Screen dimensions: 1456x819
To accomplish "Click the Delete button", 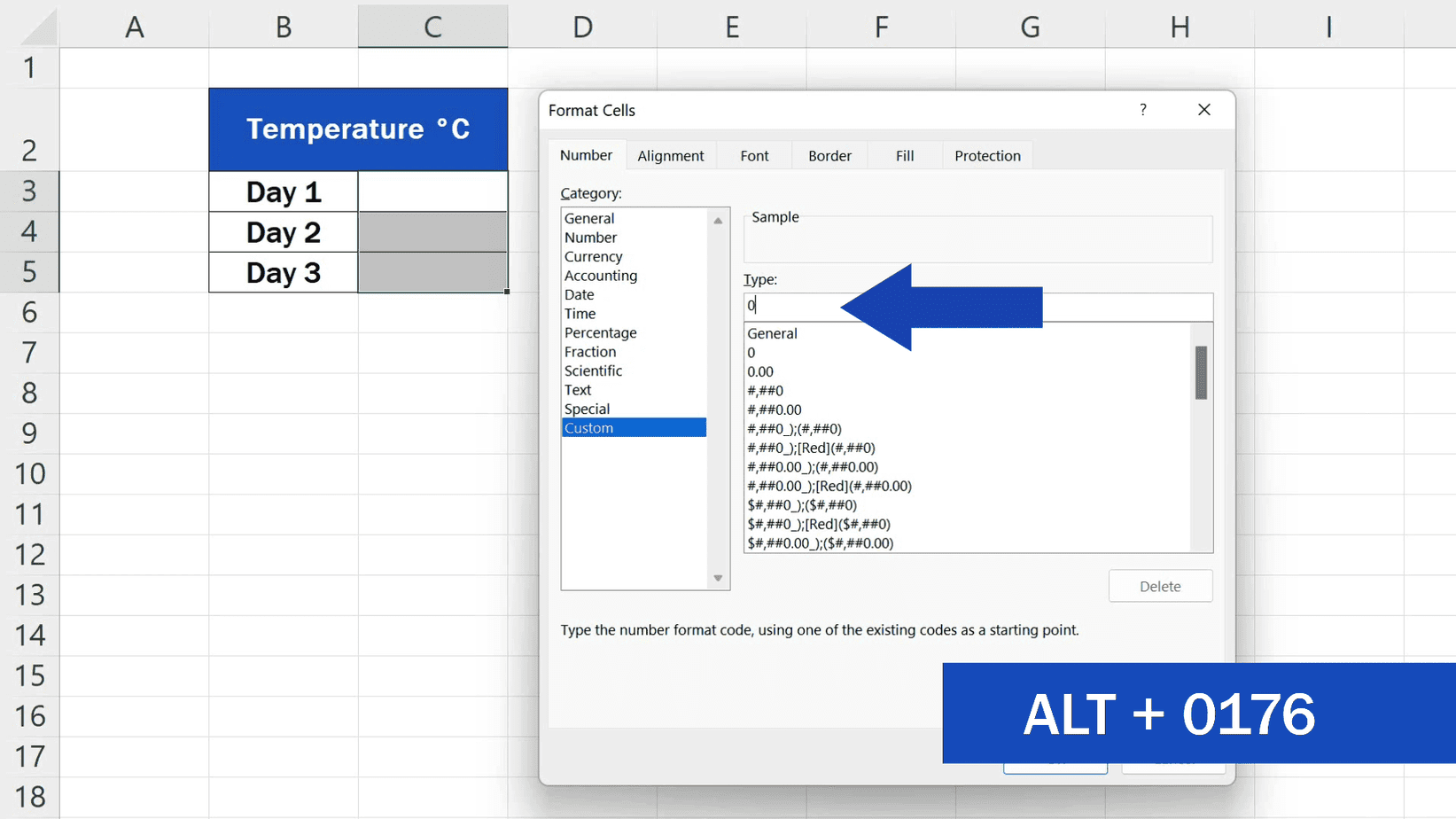I will pyautogui.click(x=1160, y=586).
